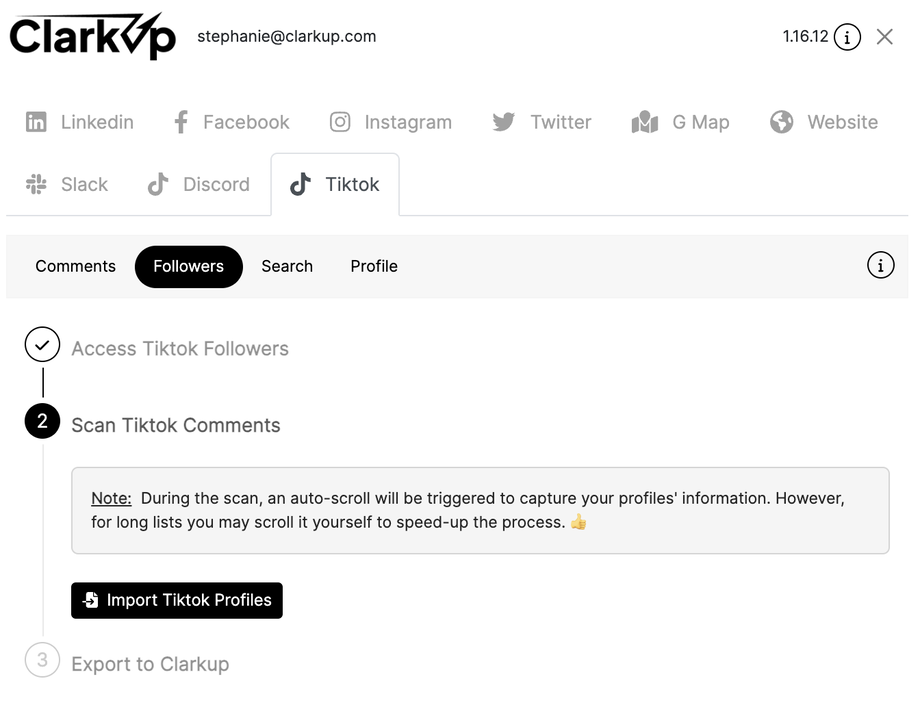Switch to the Search sub-tab
This screenshot has width=920, height=720.
point(287,266)
